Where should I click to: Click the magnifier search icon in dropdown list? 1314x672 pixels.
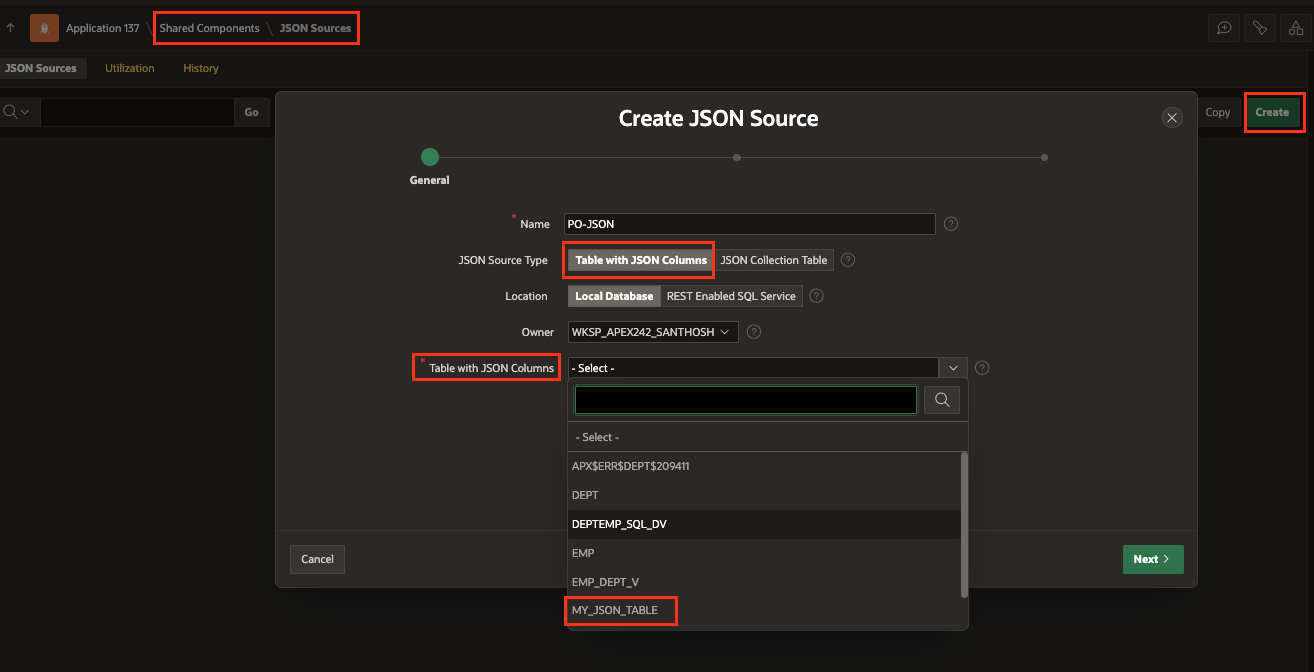941,400
